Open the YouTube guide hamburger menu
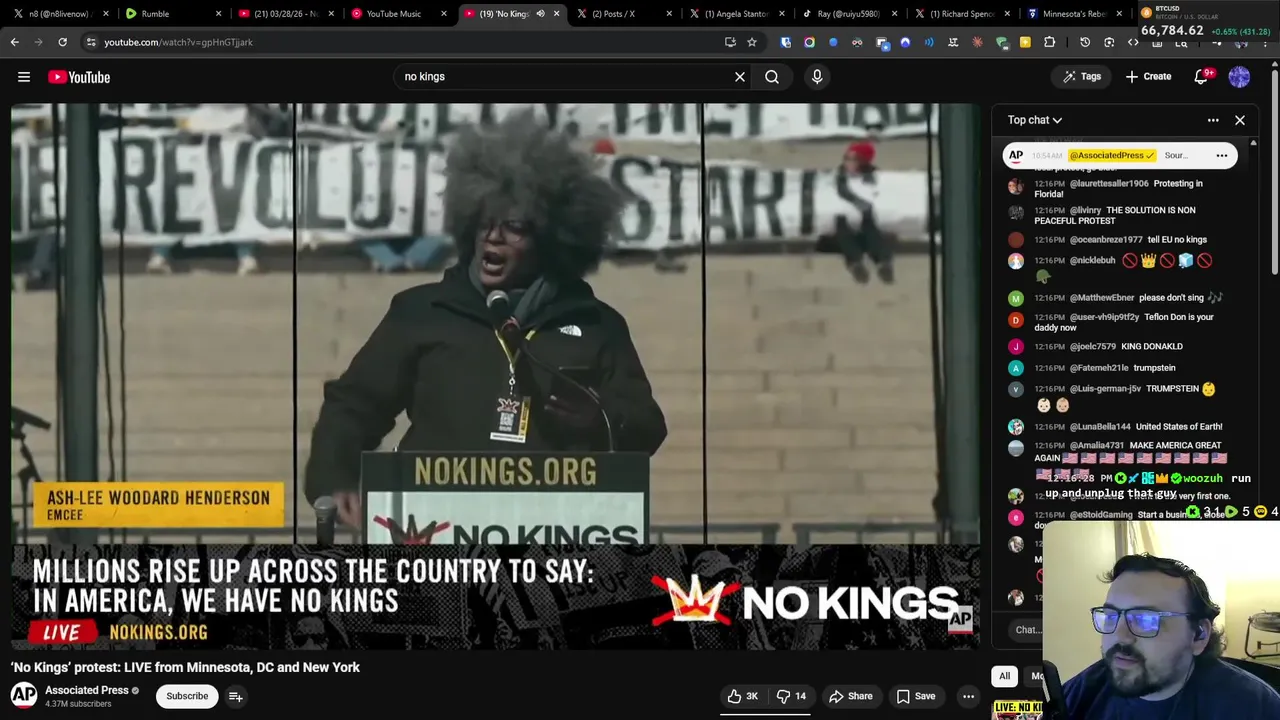The image size is (1280, 720). pyautogui.click(x=24, y=77)
